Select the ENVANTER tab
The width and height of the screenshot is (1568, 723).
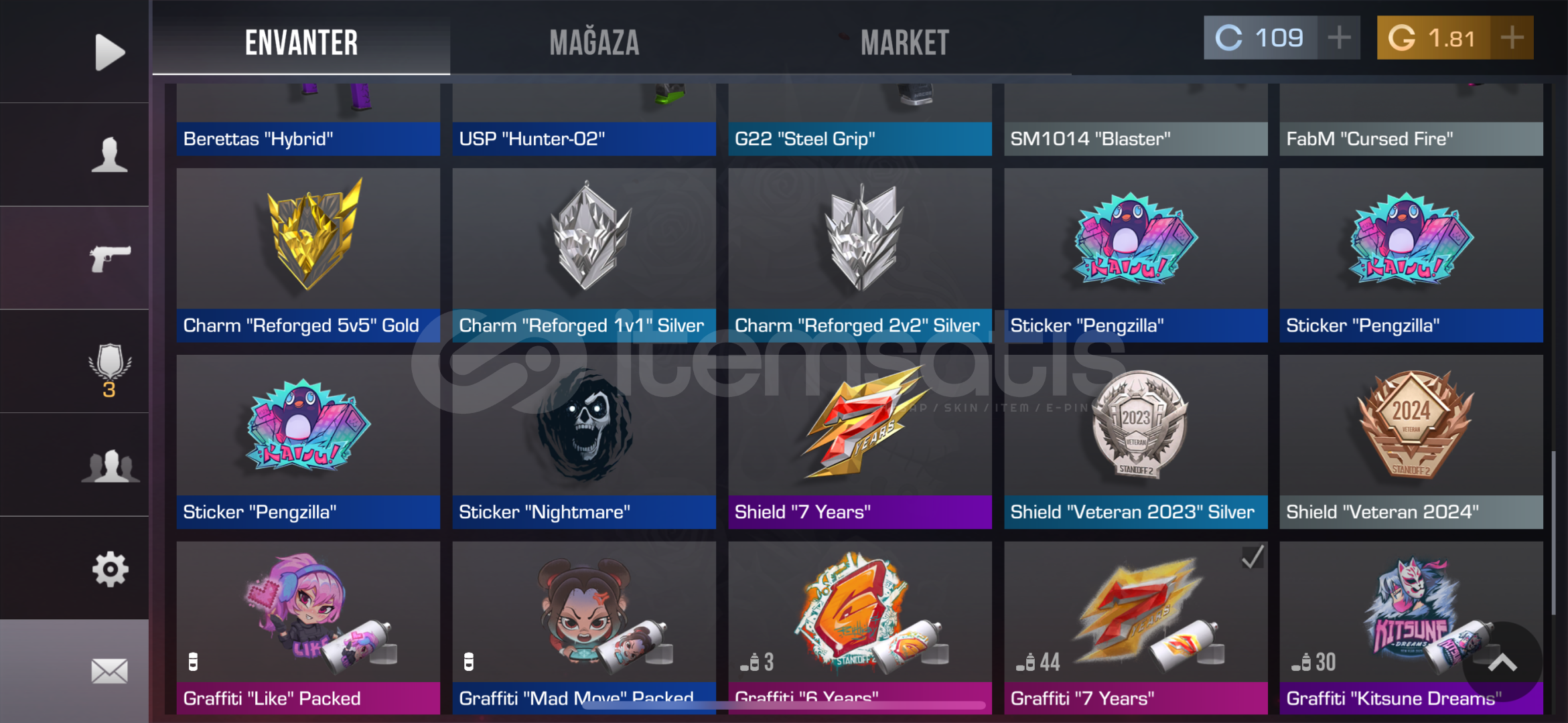(x=301, y=43)
